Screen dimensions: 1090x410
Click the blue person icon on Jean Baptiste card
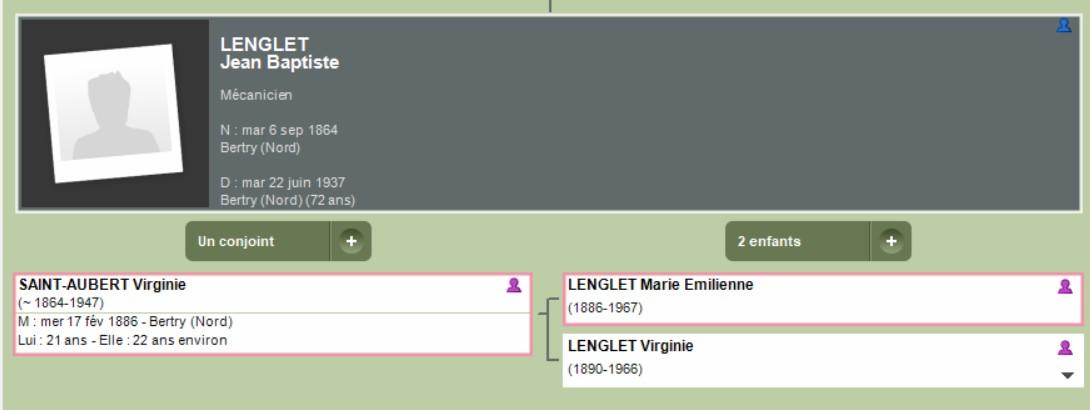(1064, 26)
